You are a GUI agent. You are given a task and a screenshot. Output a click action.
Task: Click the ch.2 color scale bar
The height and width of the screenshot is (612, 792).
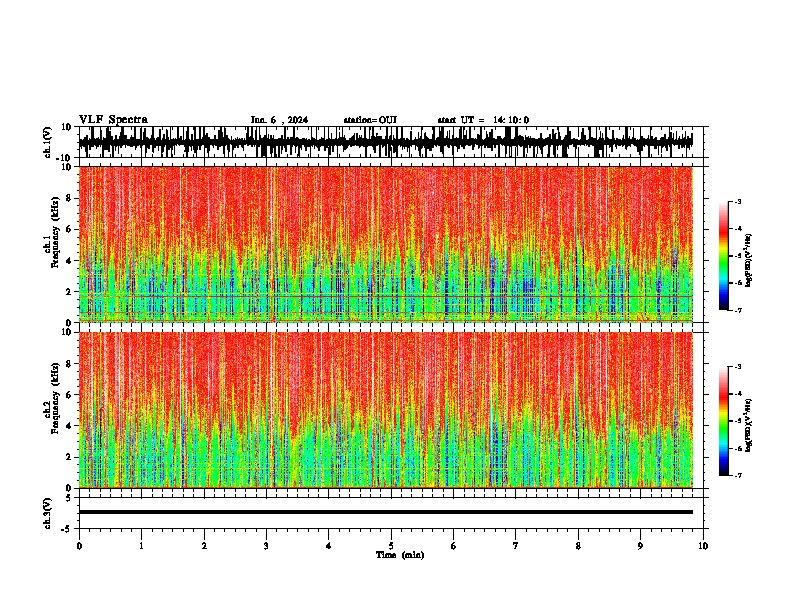coord(724,421)
